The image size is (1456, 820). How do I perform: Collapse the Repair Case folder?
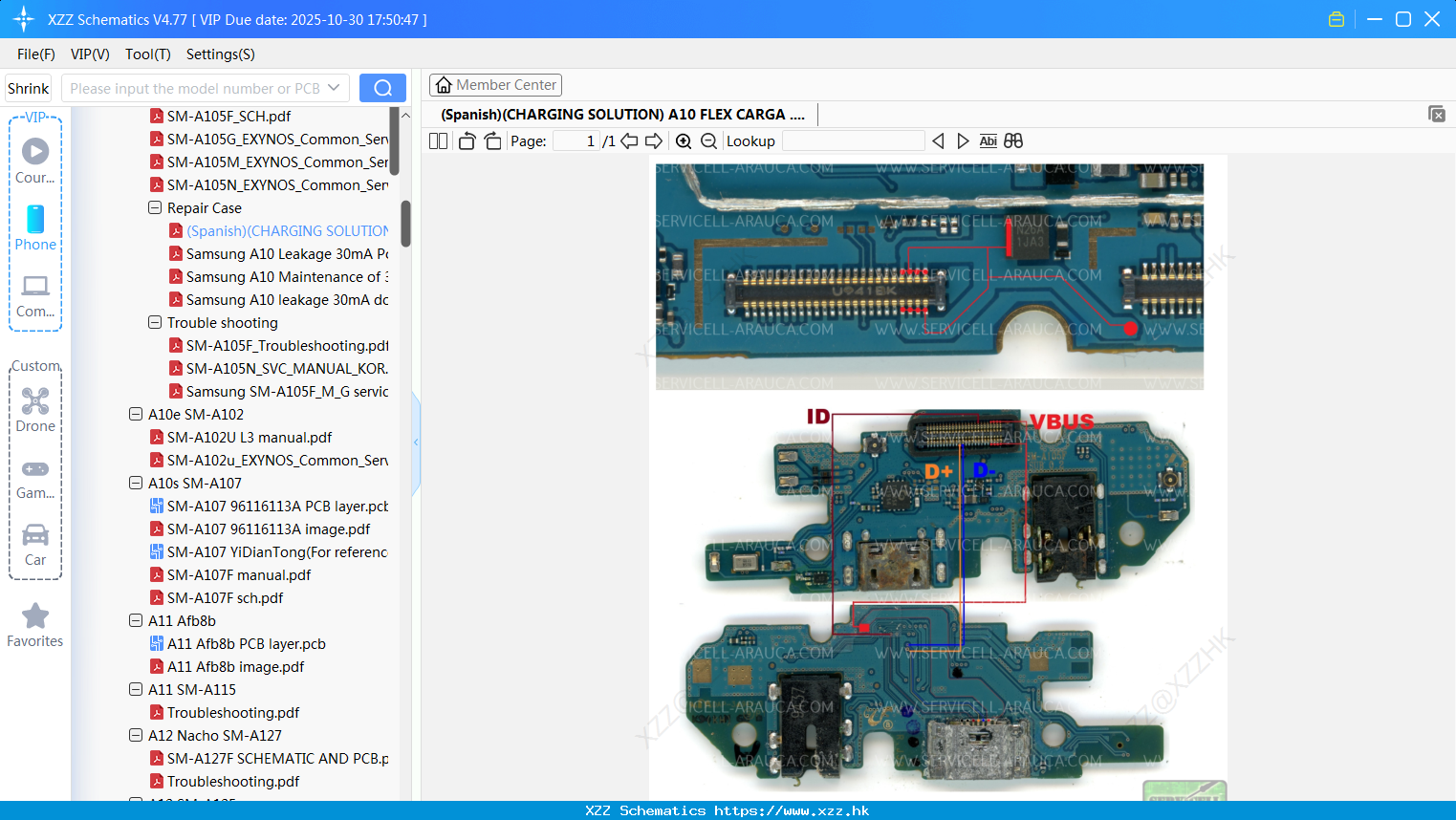[x=155, y=207]
